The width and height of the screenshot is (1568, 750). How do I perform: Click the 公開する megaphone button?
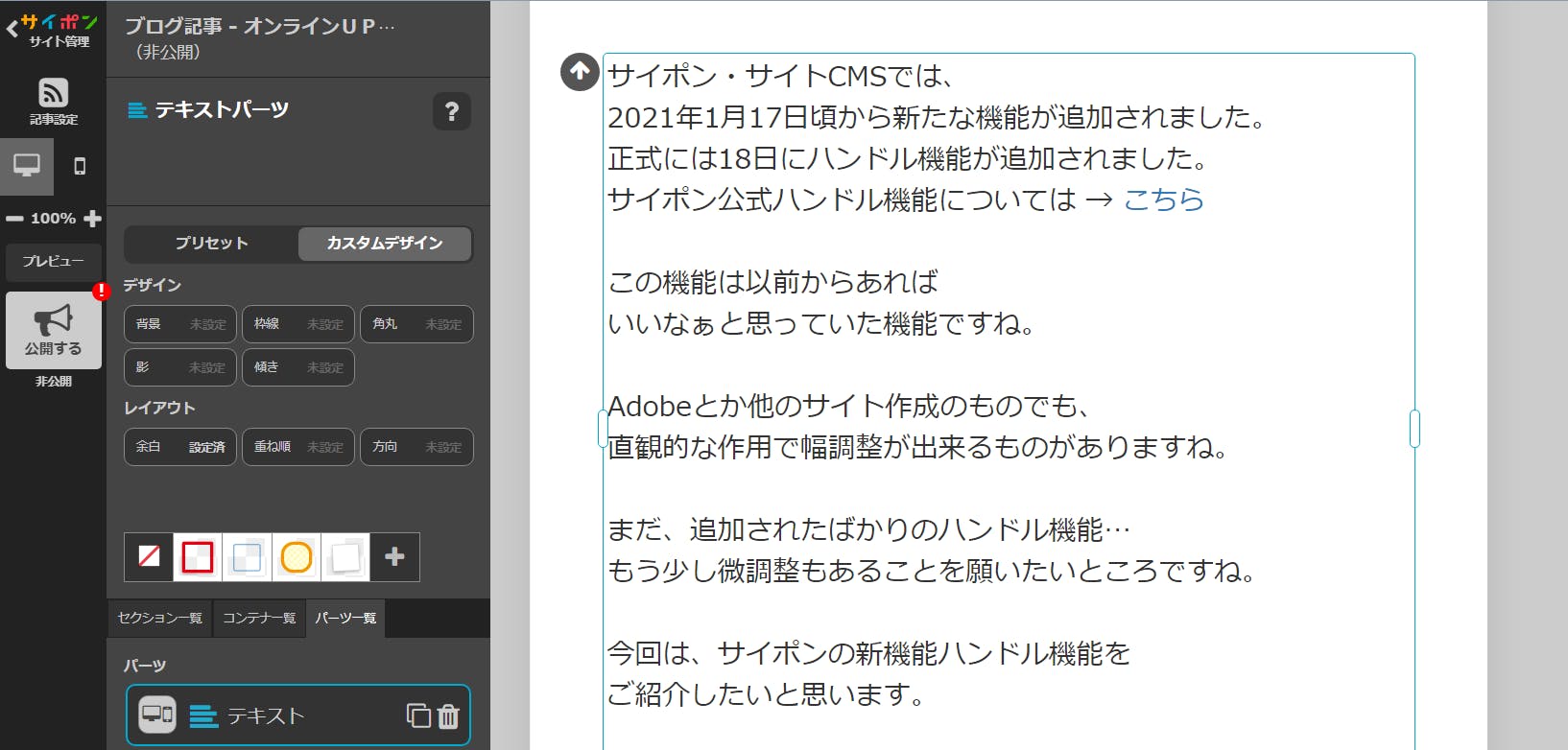54,330
